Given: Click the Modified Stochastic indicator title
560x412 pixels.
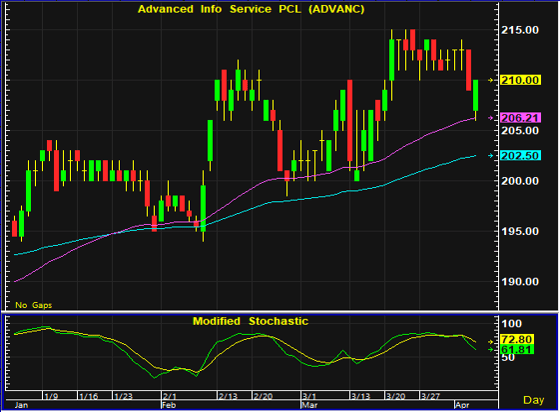Looking at the screenshot, I should [250, 321].
